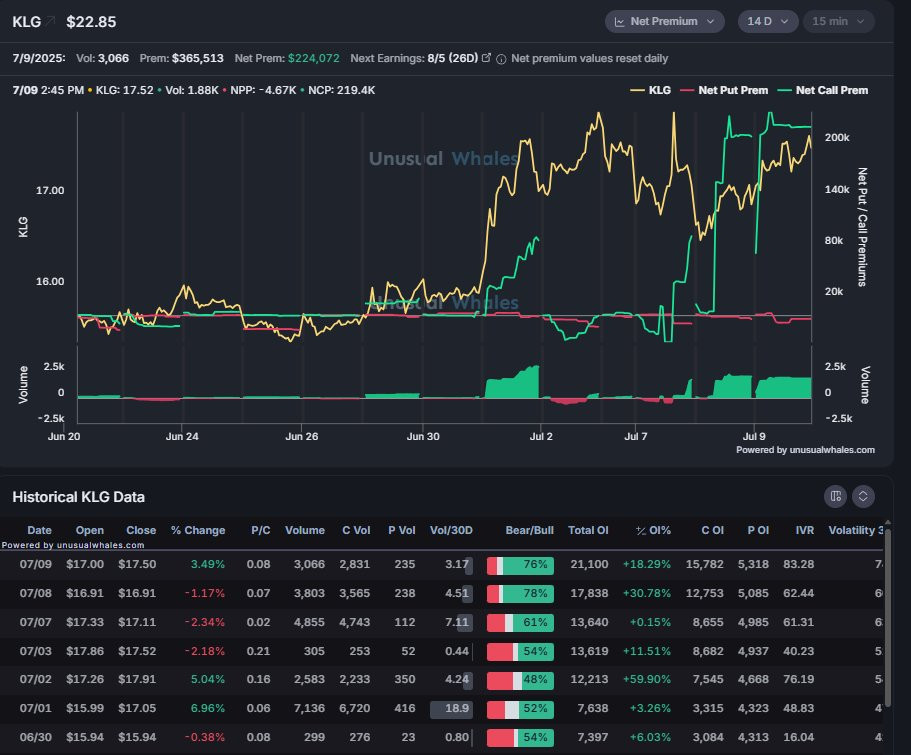Open the 15 min interval dropdown
Screen dimensions: 911x755
coord(838,22)
